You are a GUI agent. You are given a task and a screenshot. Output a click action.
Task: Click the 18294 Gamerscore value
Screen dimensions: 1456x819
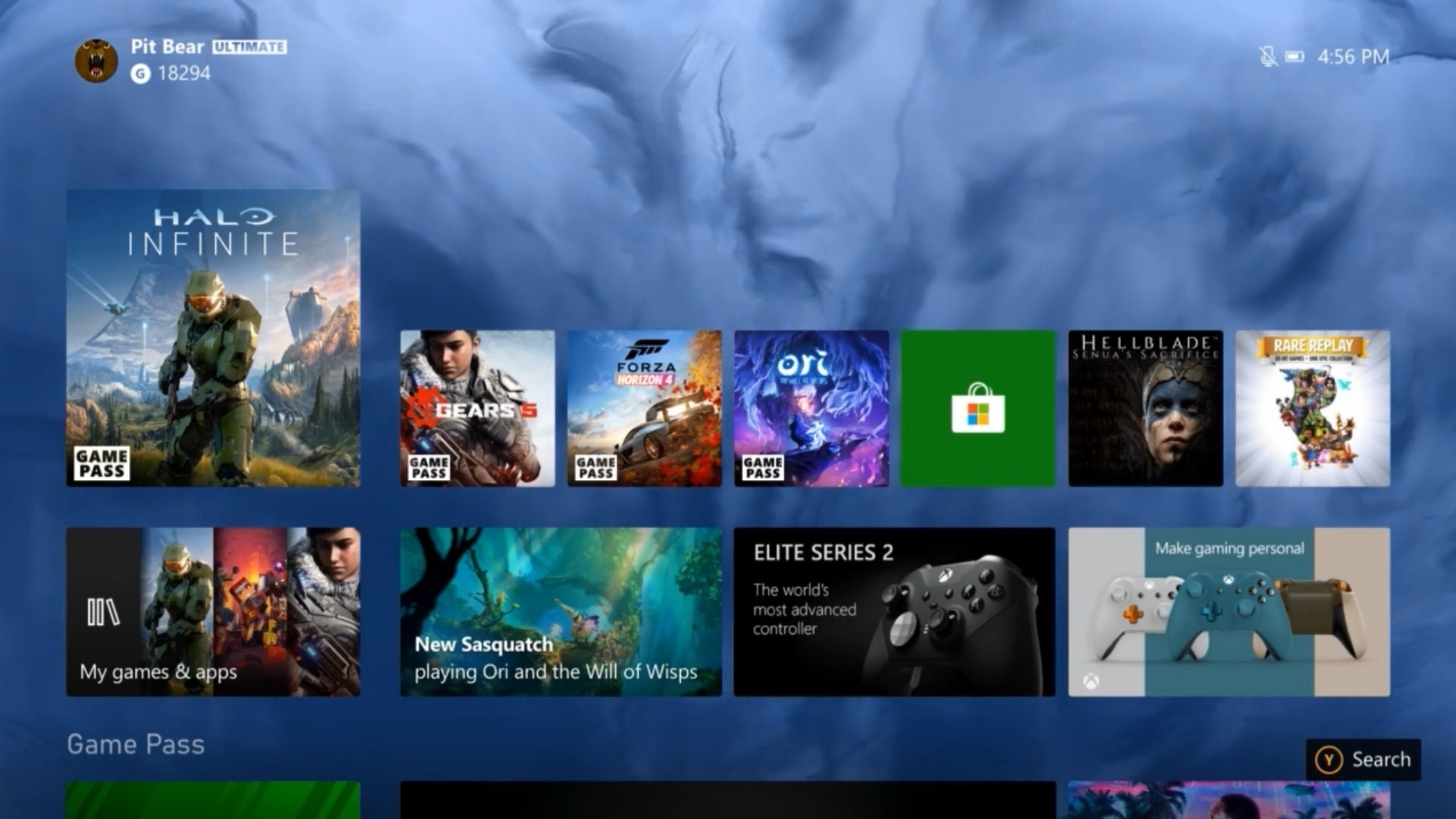point(184,74)
